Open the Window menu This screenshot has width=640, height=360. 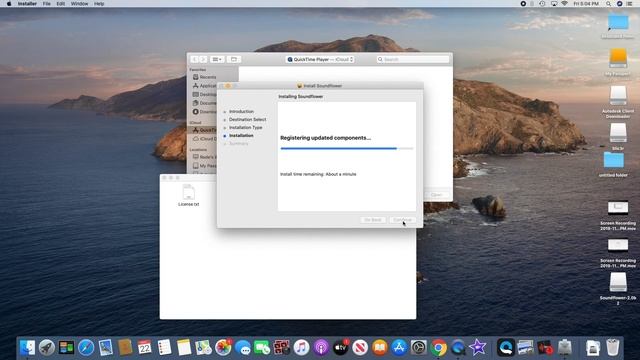[79, 4]
